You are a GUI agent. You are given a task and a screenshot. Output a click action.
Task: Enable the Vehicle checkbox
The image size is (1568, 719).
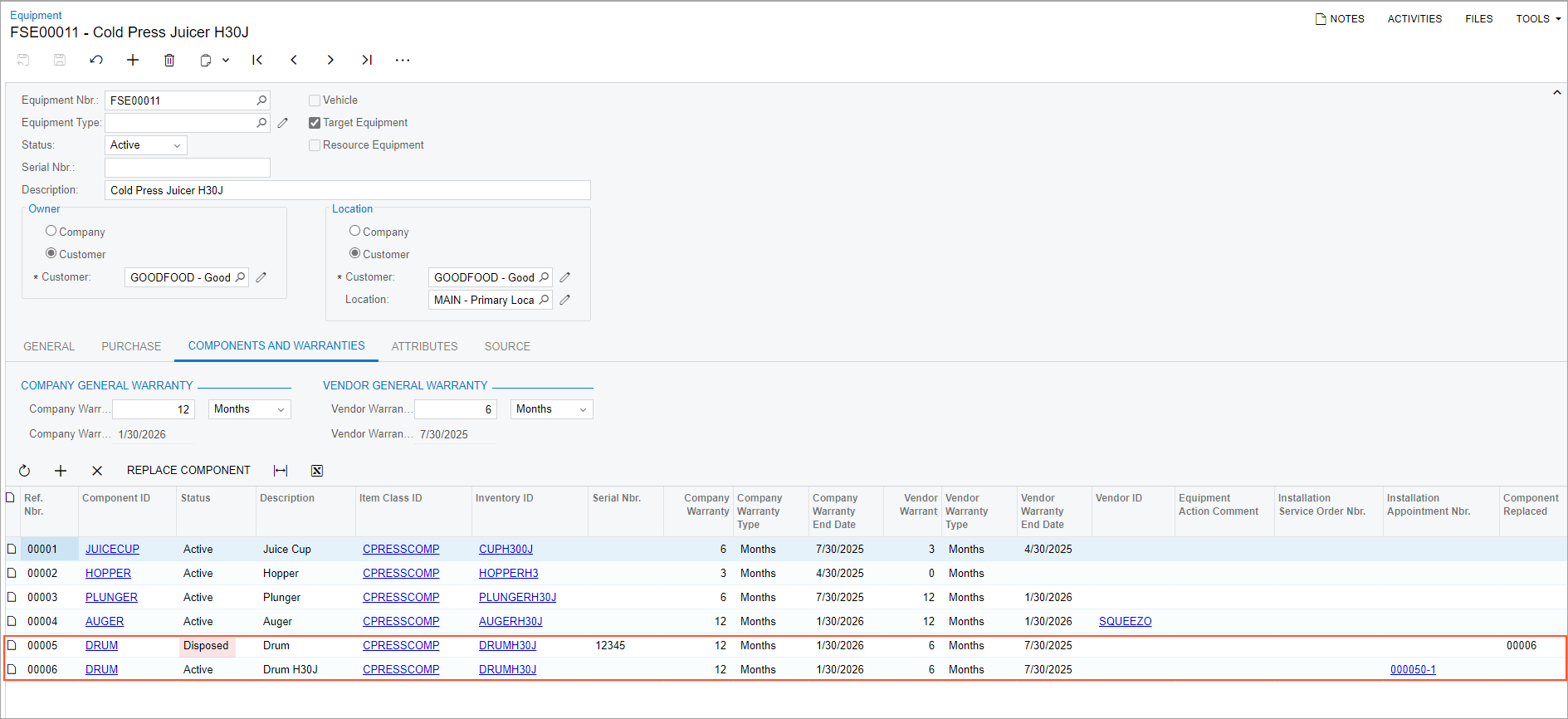315,100
